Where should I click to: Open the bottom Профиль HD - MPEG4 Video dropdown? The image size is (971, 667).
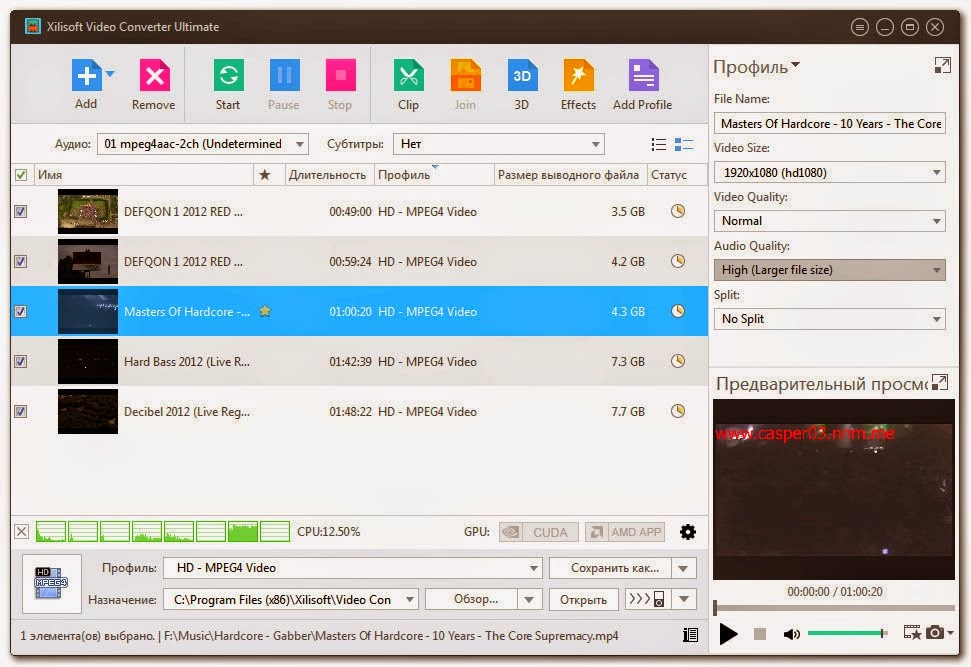point(353,568)
